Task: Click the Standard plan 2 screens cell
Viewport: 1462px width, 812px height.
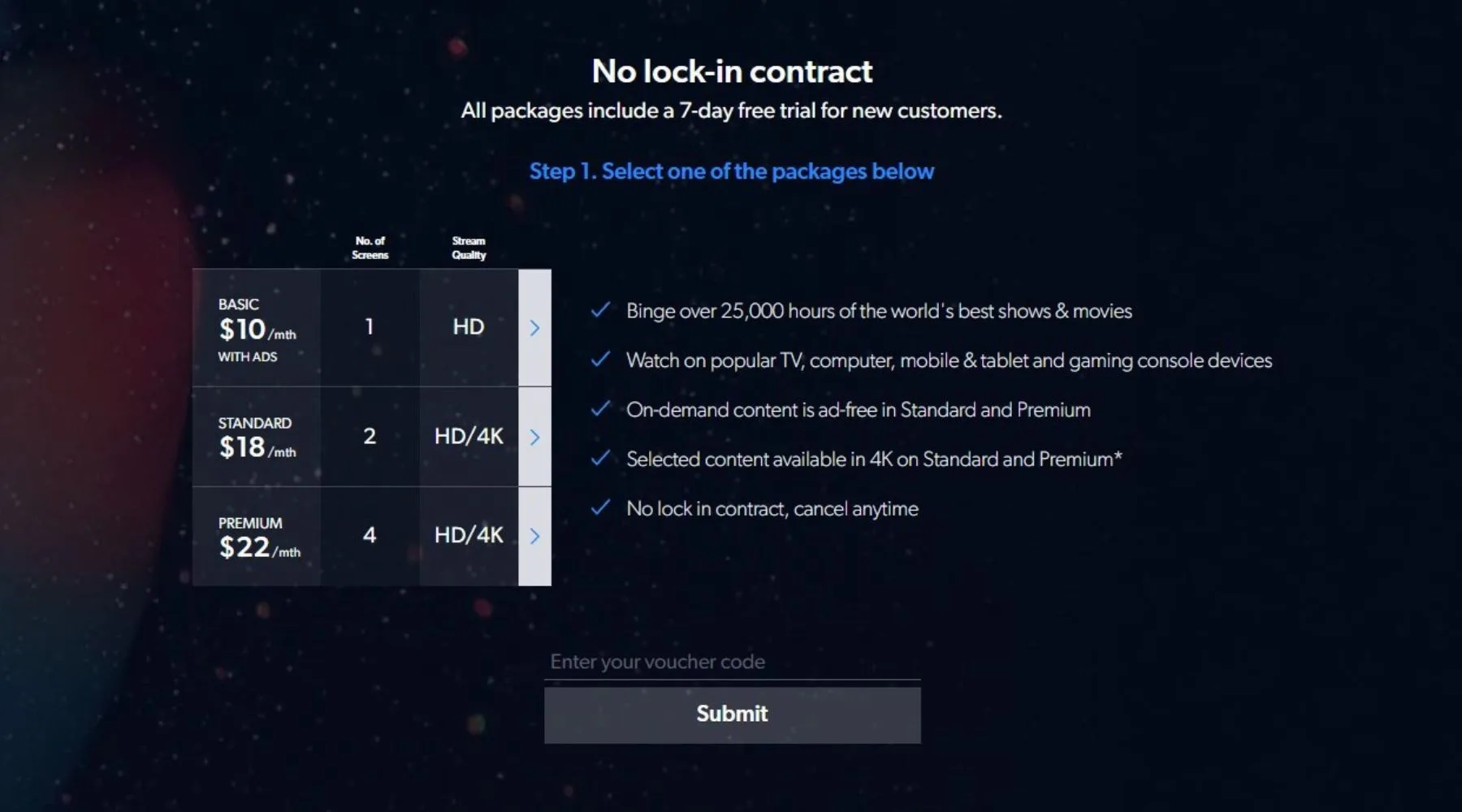Action: [x=370, y=437]
